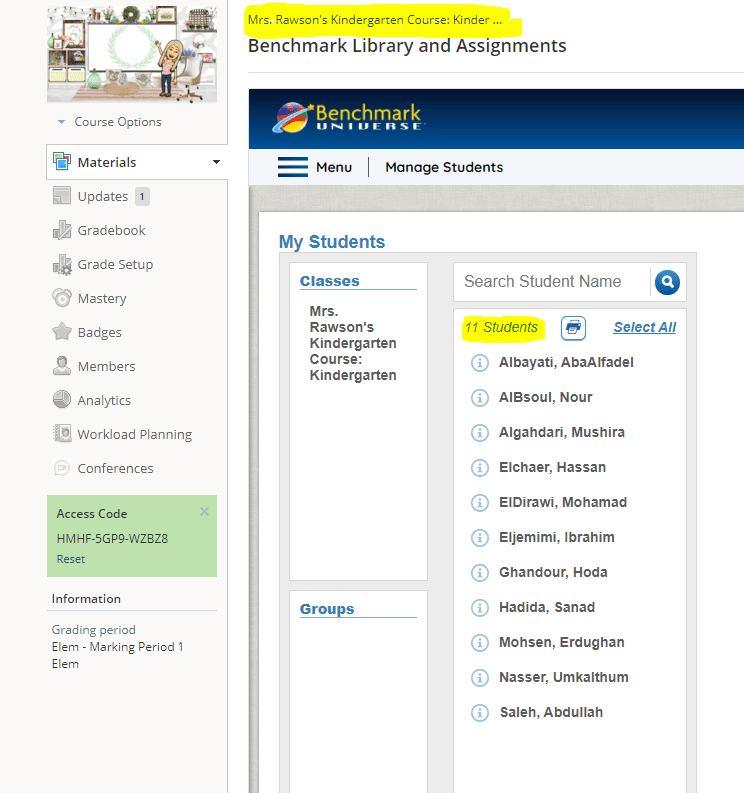The image size is (744, 793).
Task: Go to the Gradebook page
Action: pos(111,230)
